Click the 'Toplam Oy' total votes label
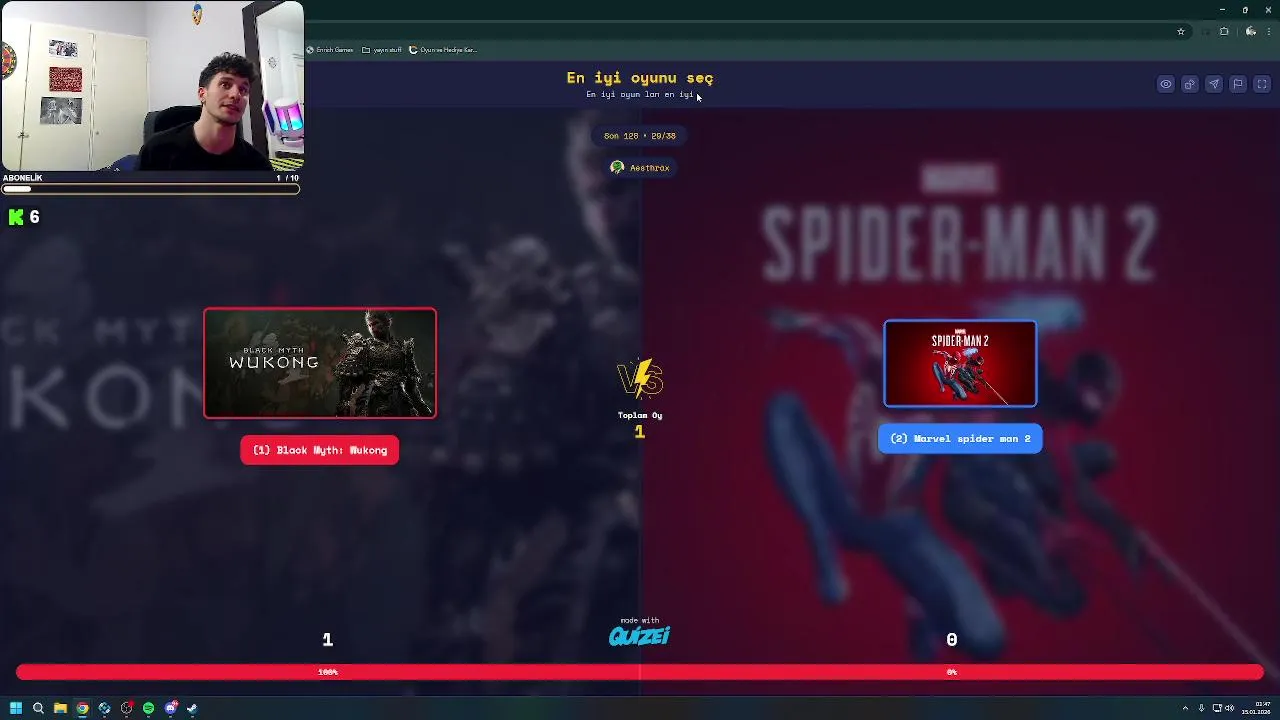Screen dimensions: 1280x720 point(640,415)
